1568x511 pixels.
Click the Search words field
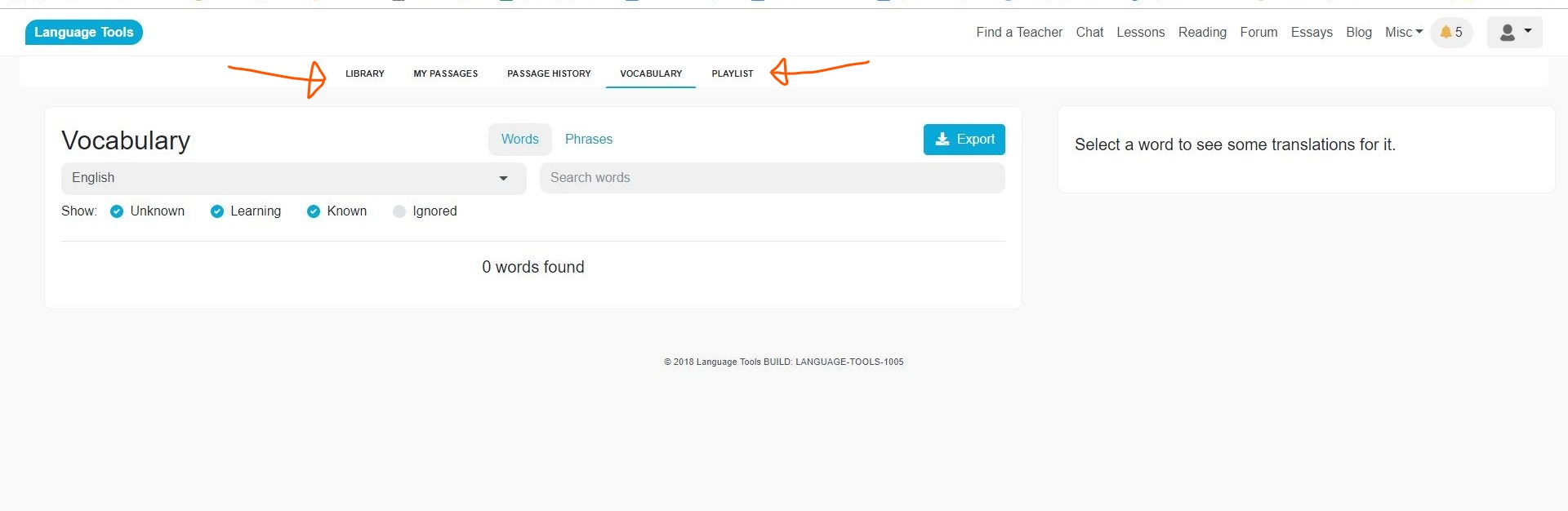click(x=772, y=178)
